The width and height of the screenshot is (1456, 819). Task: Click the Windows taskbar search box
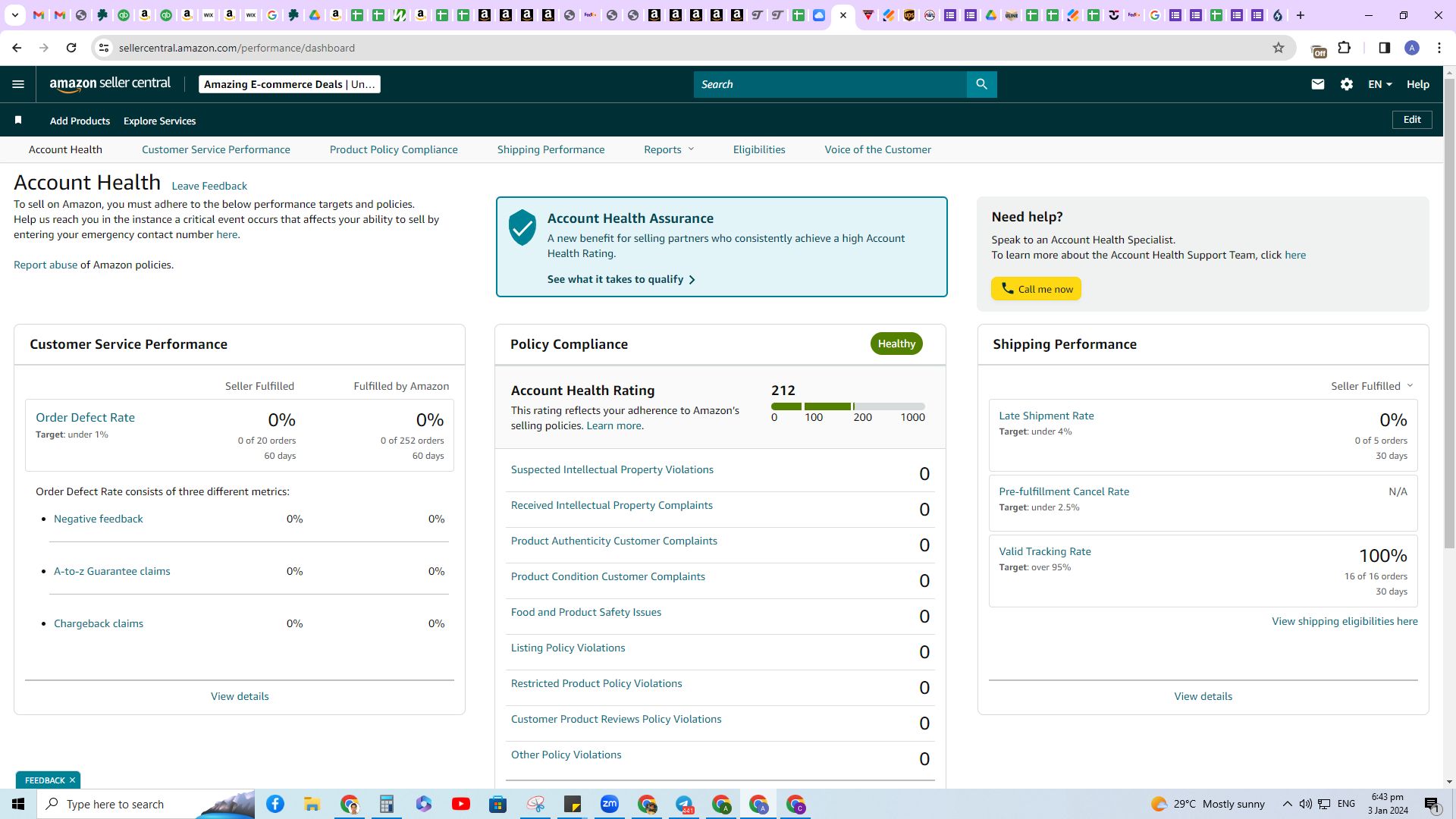[146, 804]
